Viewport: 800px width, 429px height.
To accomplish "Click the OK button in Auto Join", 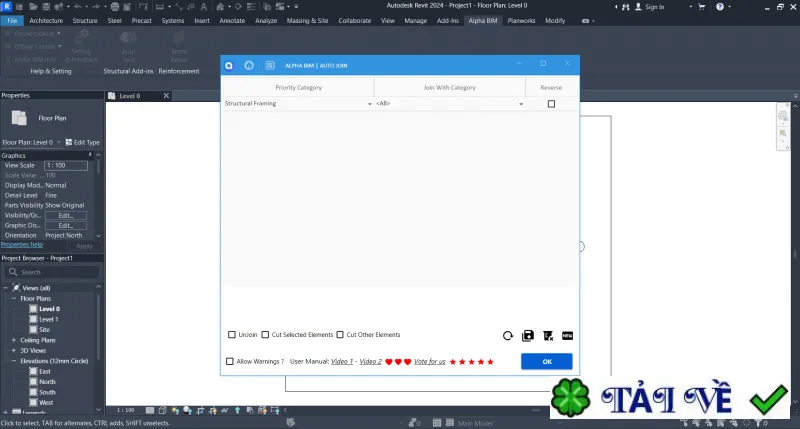I will pos(546,361).
